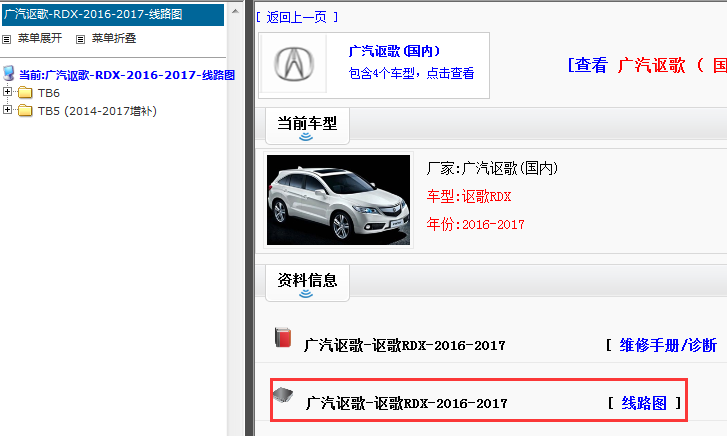727x436 pixels.
Task: Click the 菜单展开 list icon
Action: [x=6, y=39]
